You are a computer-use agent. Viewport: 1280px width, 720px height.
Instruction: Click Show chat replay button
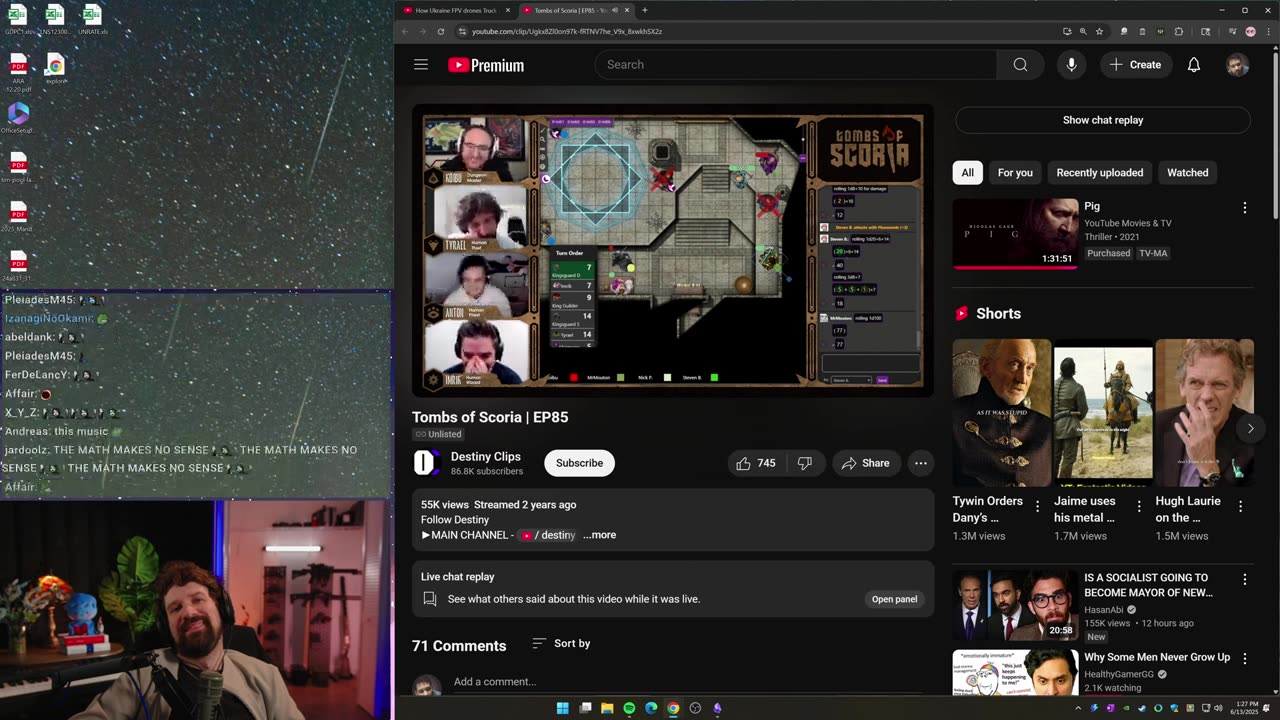pyautogui.click(x=1103, y=120)
